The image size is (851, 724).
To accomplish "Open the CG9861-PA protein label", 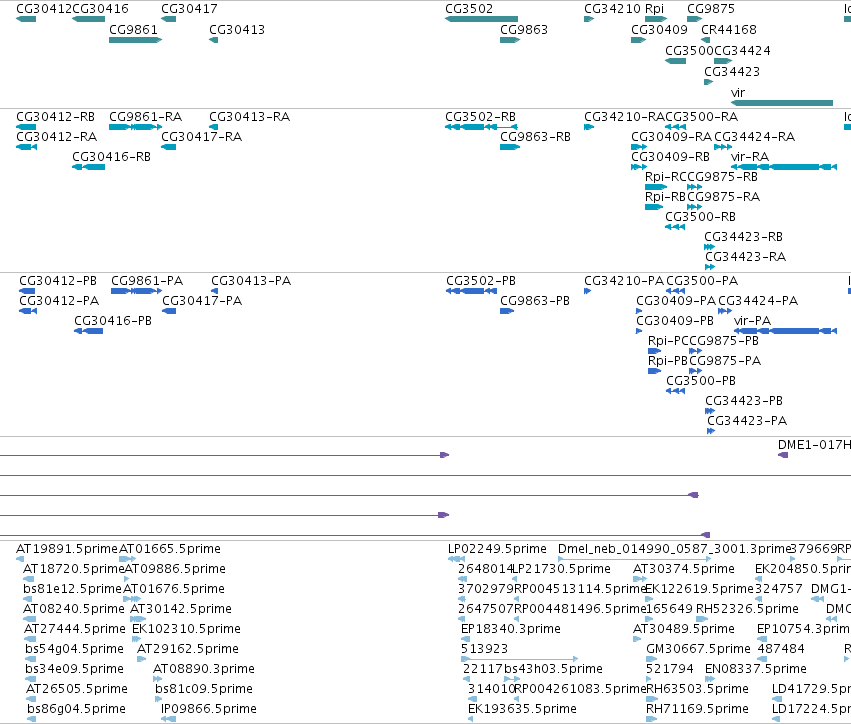I will point(147,281).
